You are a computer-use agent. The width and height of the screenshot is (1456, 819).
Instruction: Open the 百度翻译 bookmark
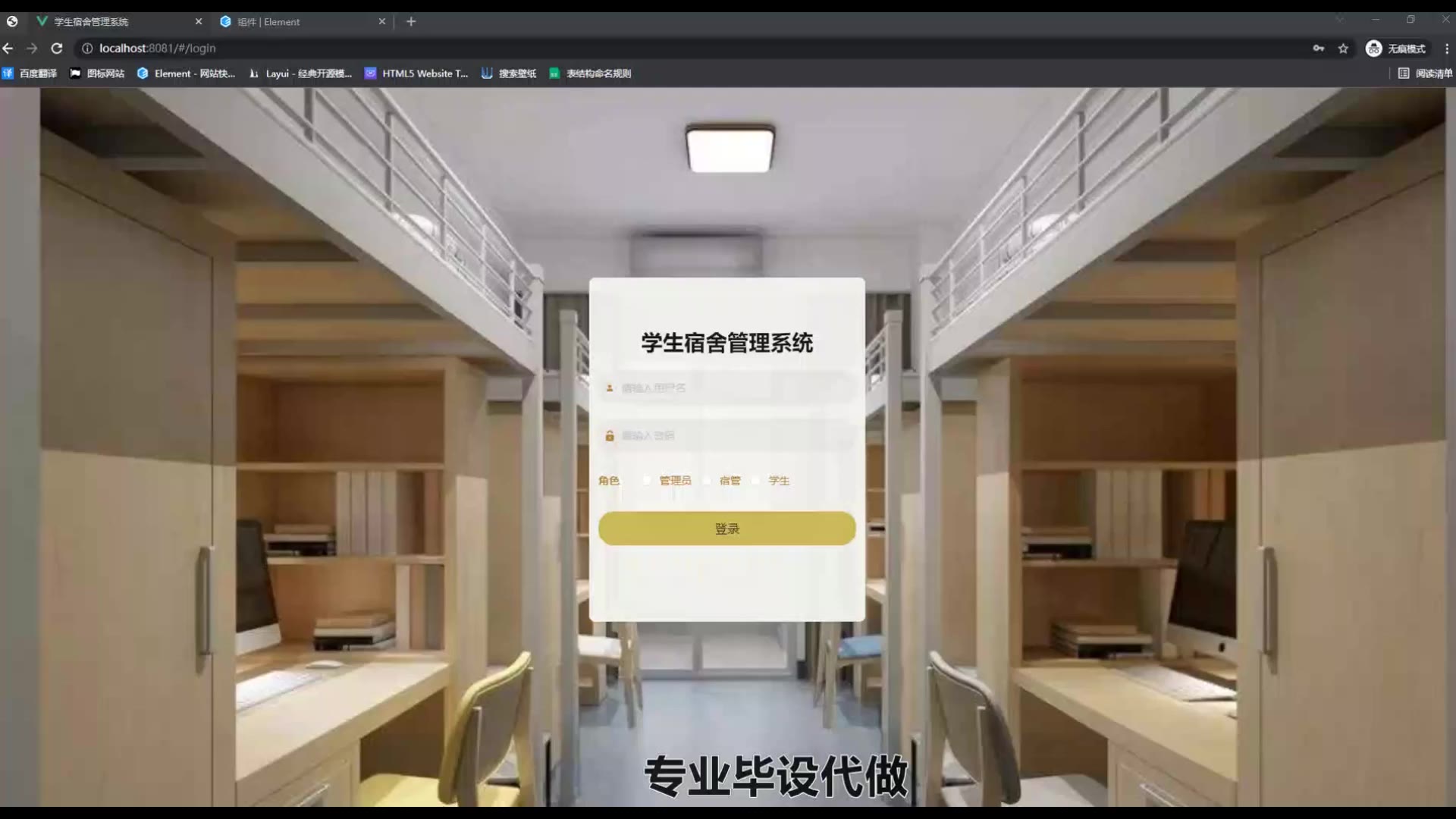pyautogui.click(x=30, y=74)
